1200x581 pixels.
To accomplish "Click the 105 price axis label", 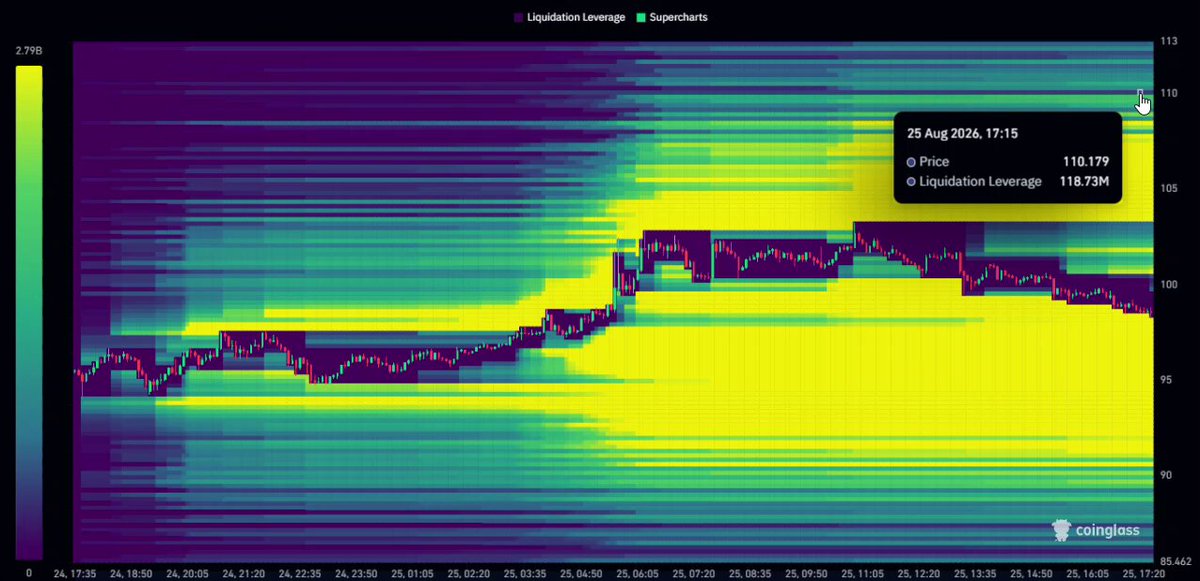I will pos(1167,189).
